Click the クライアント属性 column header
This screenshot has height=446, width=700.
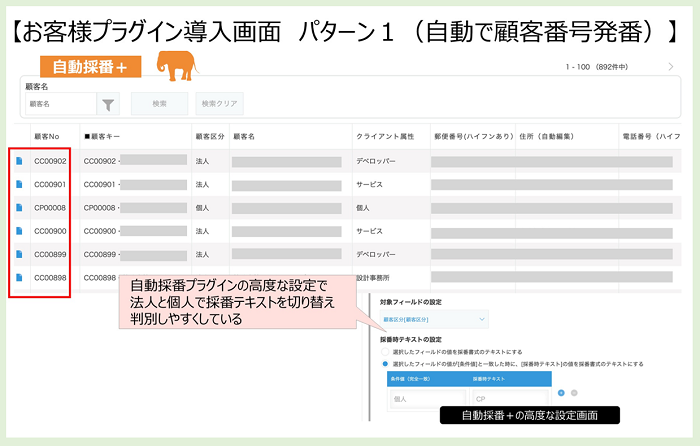tap(384, 135)
